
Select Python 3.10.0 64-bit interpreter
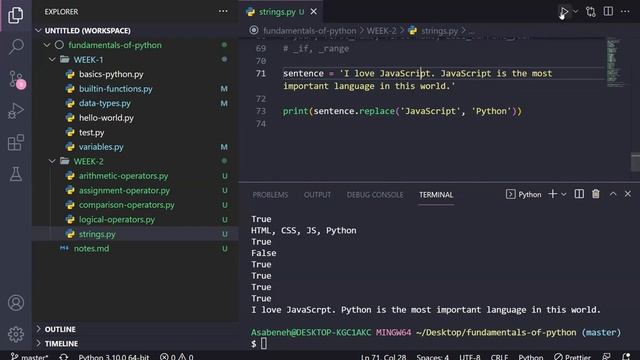pos(113,356)
